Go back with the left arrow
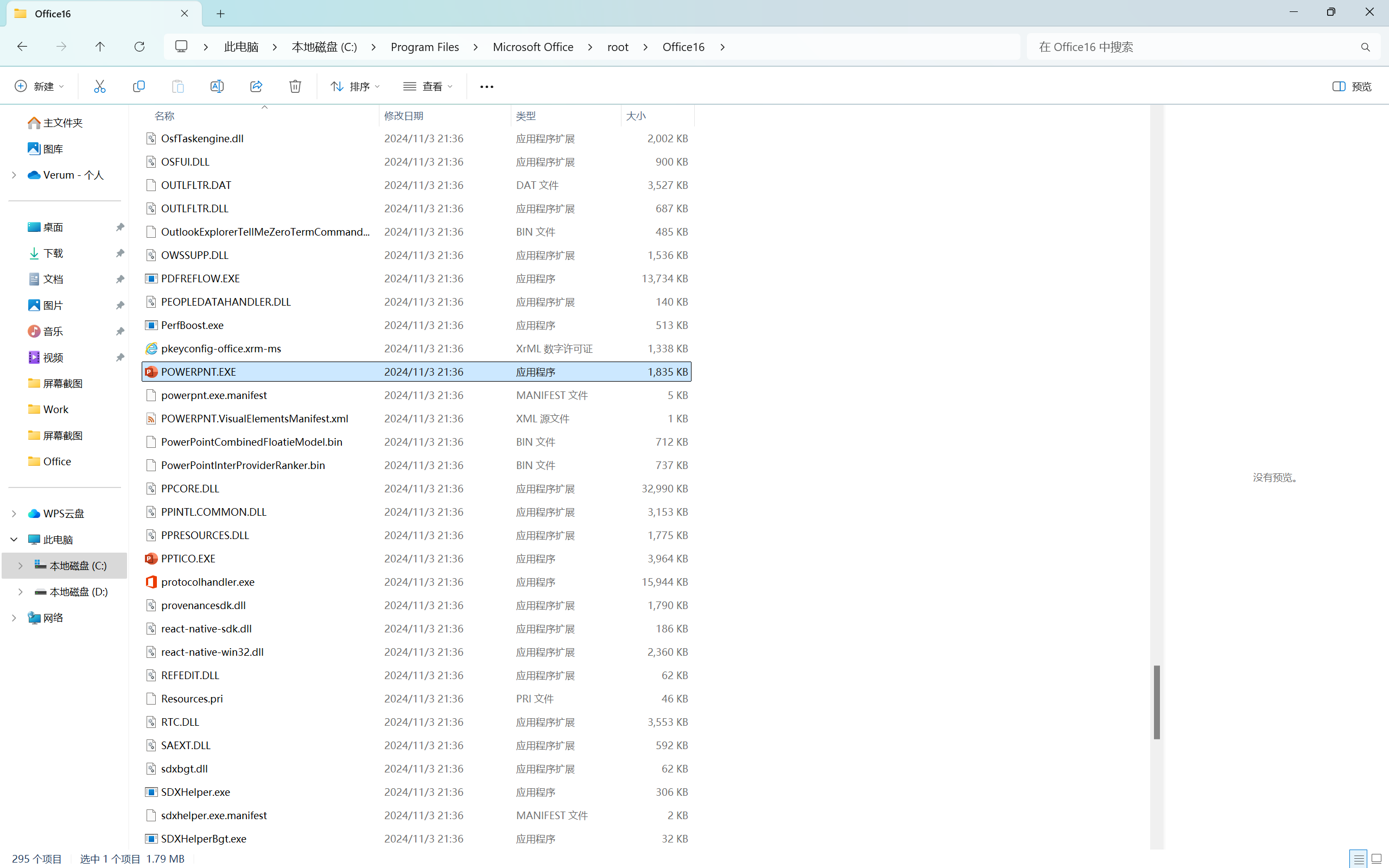1389x868 pixels. pos(22,47)
